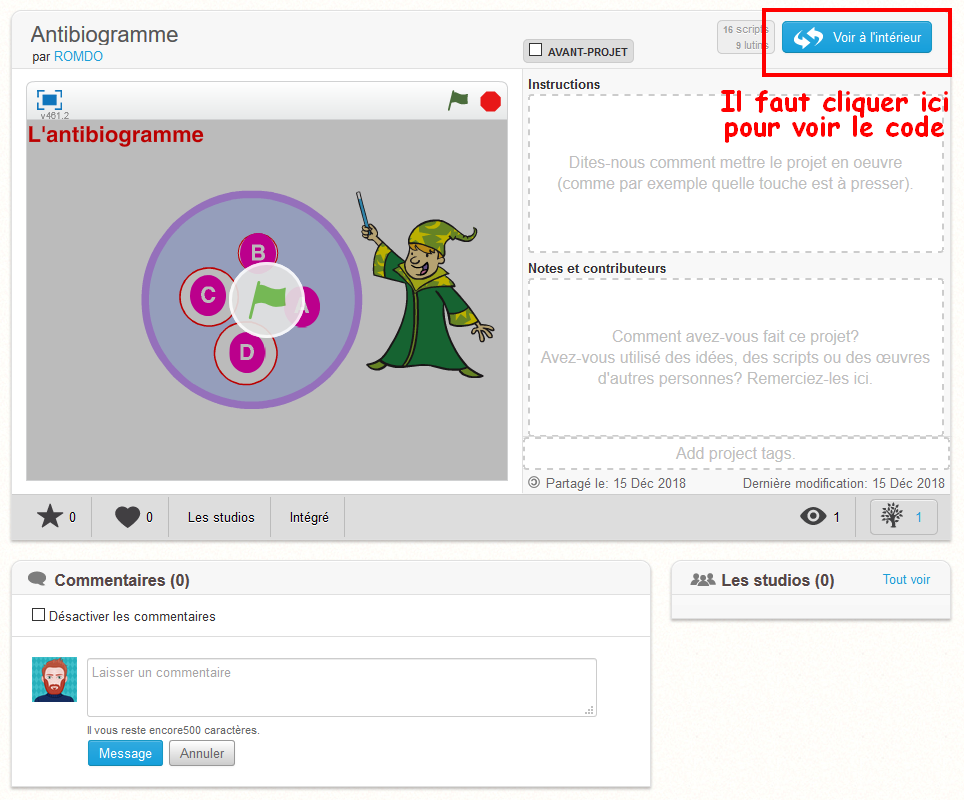
Task: Click the Add project tags field
Action: click(735, 454)
